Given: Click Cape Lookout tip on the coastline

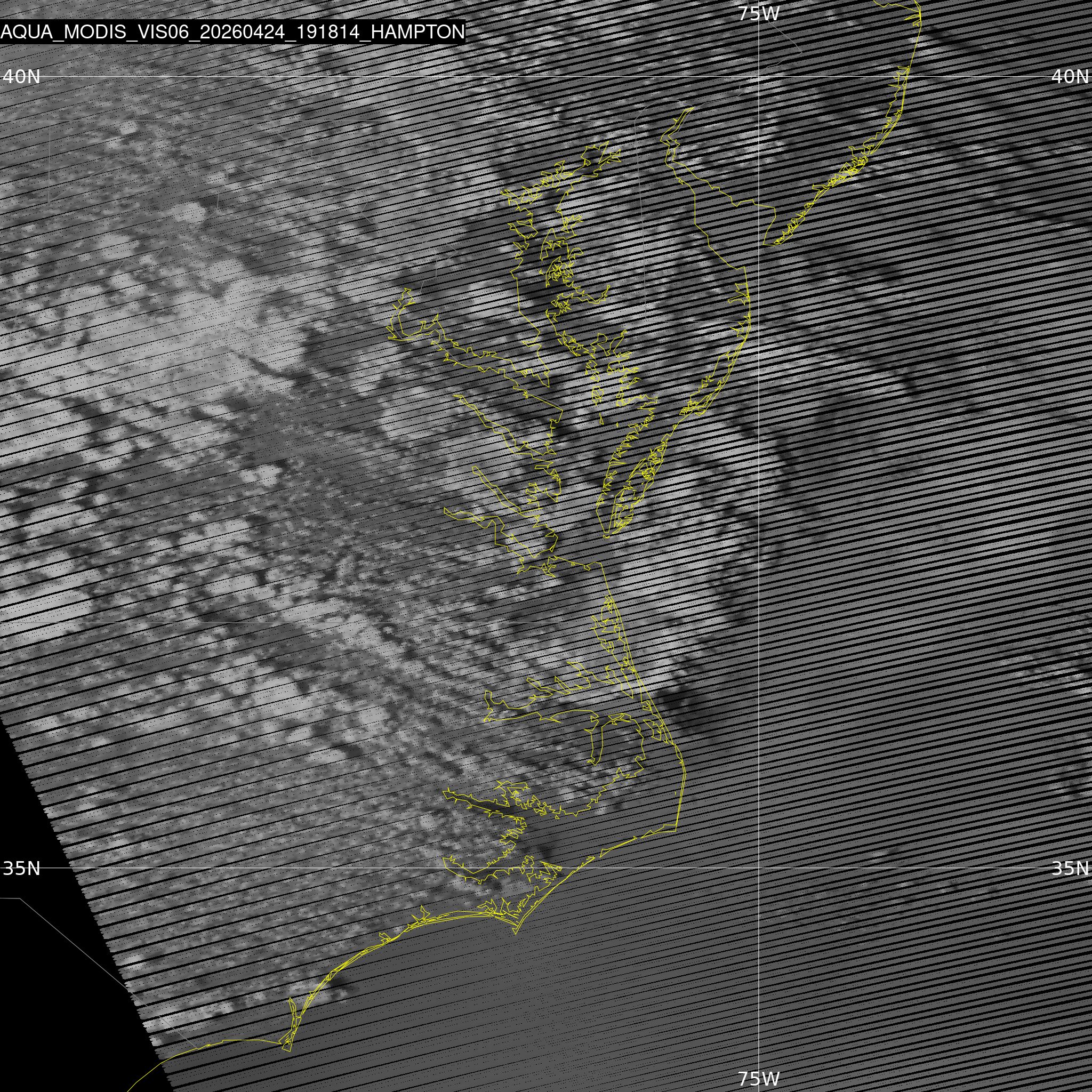Looking at the screenshot, I should (516, 933).
